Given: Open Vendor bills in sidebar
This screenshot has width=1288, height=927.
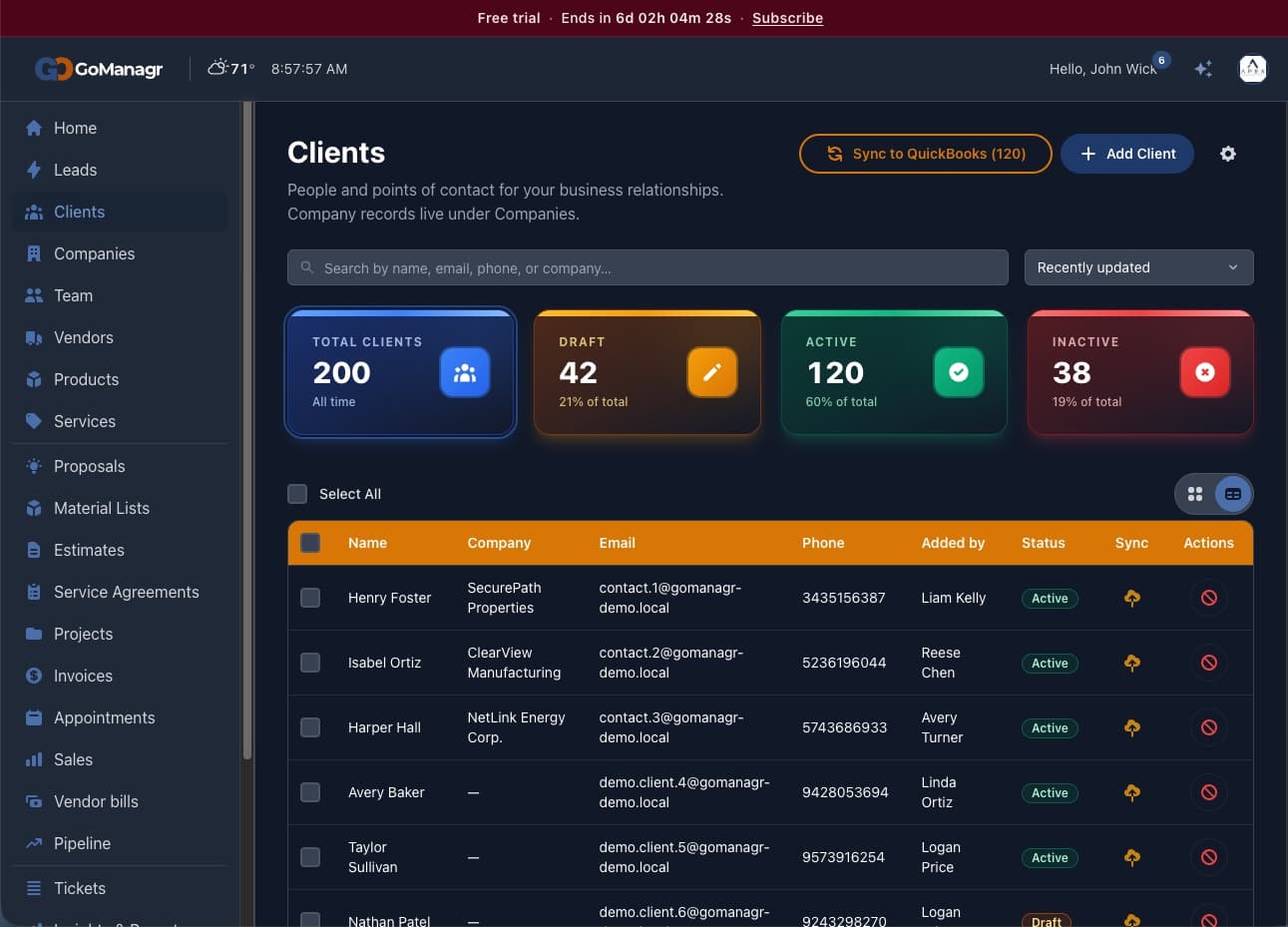Looking at the screenshot, I should 120,801.
